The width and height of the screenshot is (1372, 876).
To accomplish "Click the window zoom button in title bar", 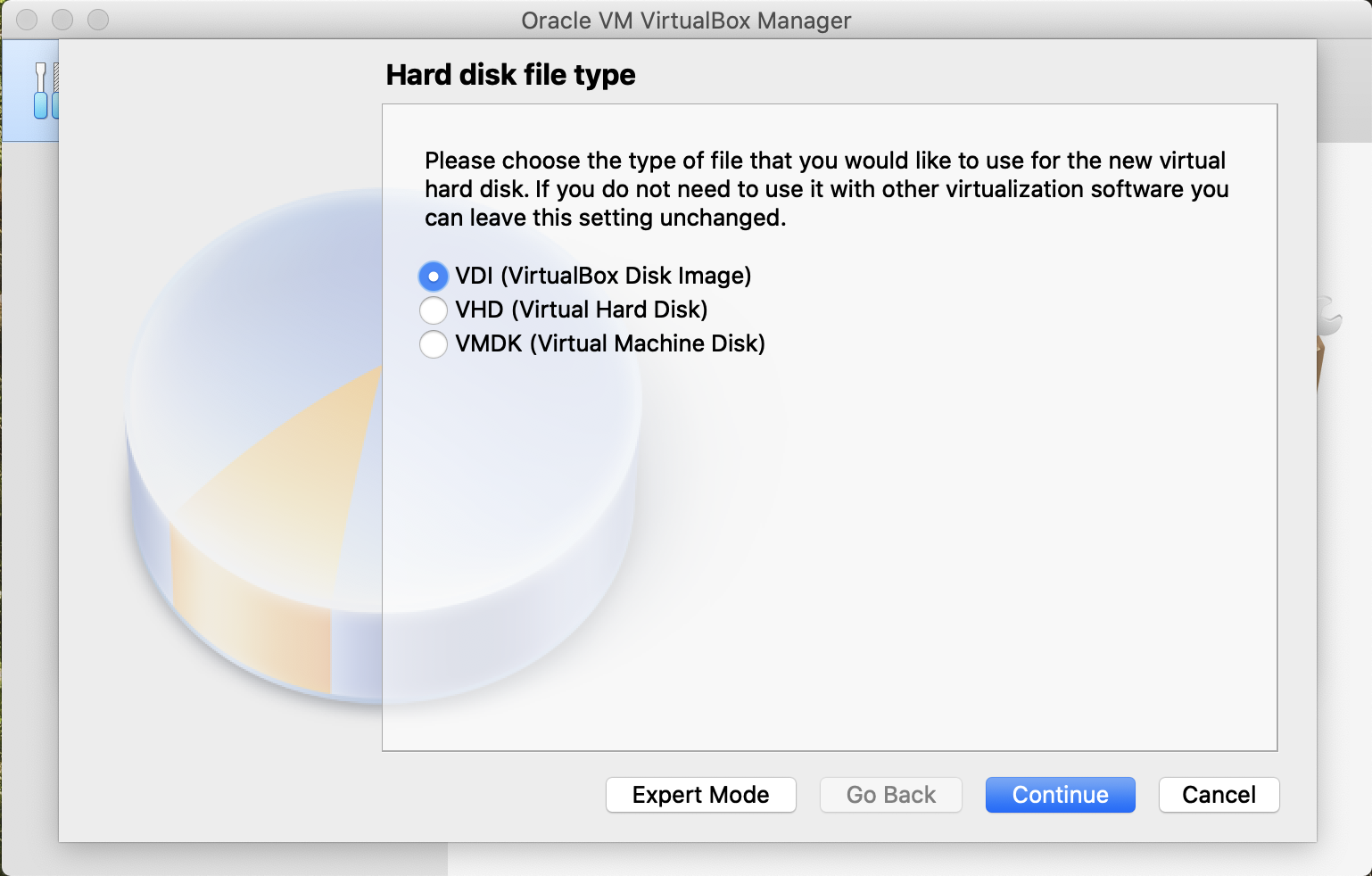I will coord(98,20).
